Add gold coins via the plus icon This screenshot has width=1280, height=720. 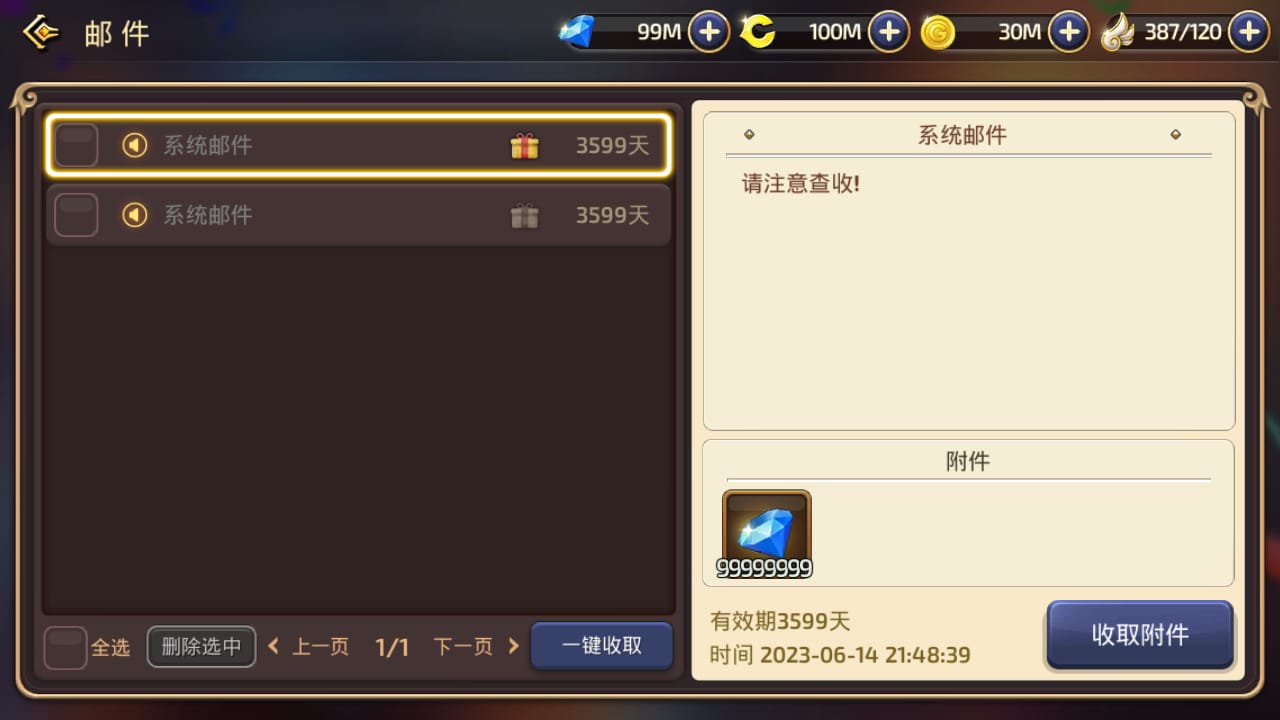[x=1069, y=32]
